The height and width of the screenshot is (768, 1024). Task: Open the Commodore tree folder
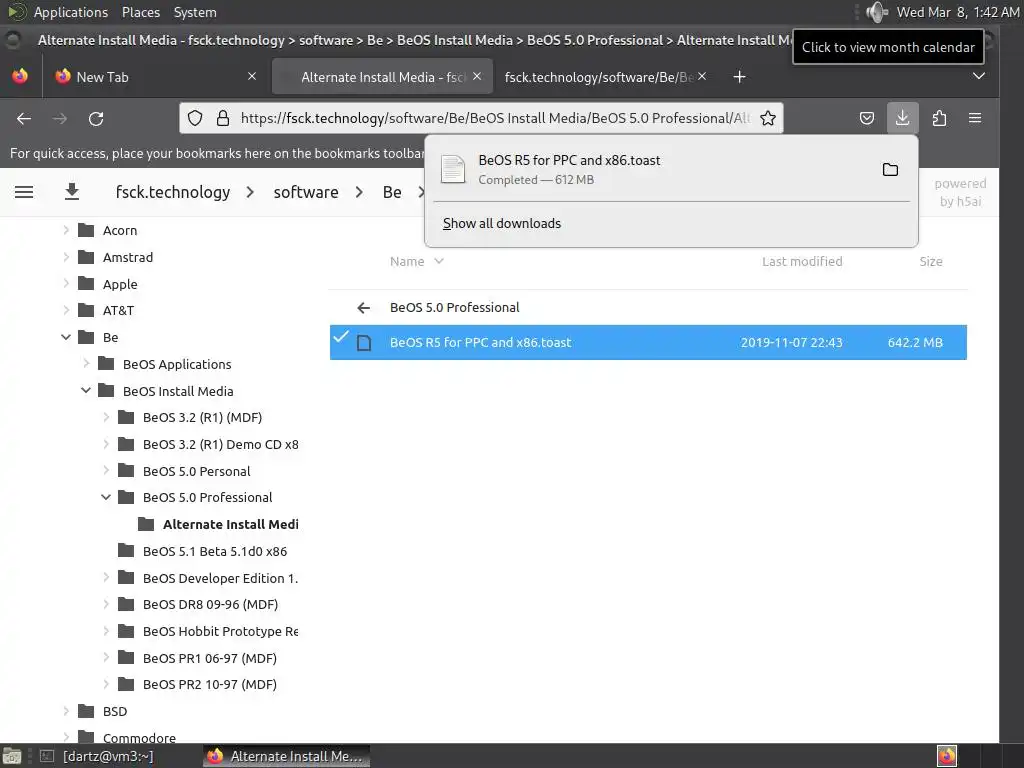pyautogui.click(x=139, y=738)
